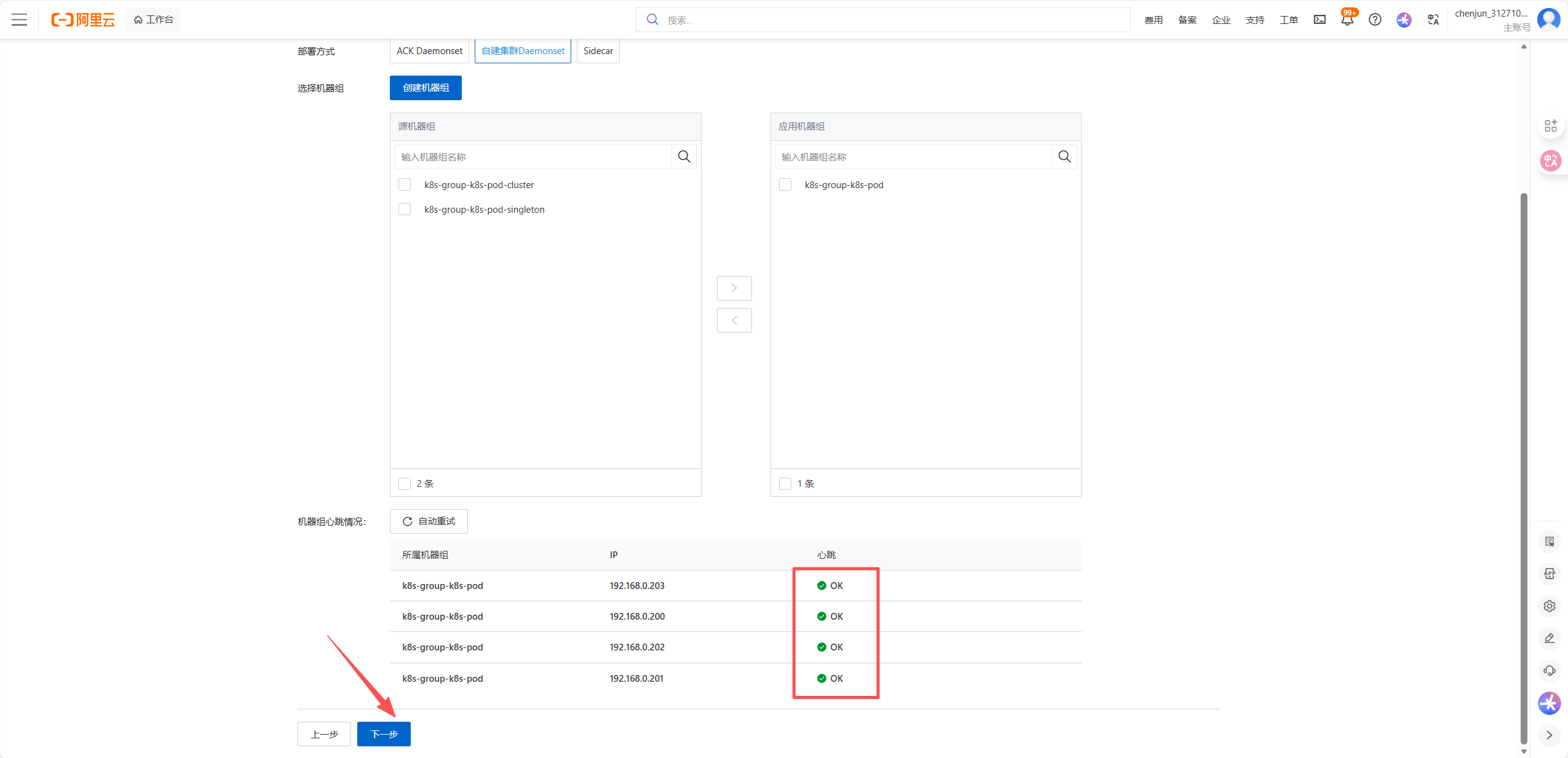Click the page vertical scrollbar
The image size is (1568, 758).
(x=1524, y=467)
